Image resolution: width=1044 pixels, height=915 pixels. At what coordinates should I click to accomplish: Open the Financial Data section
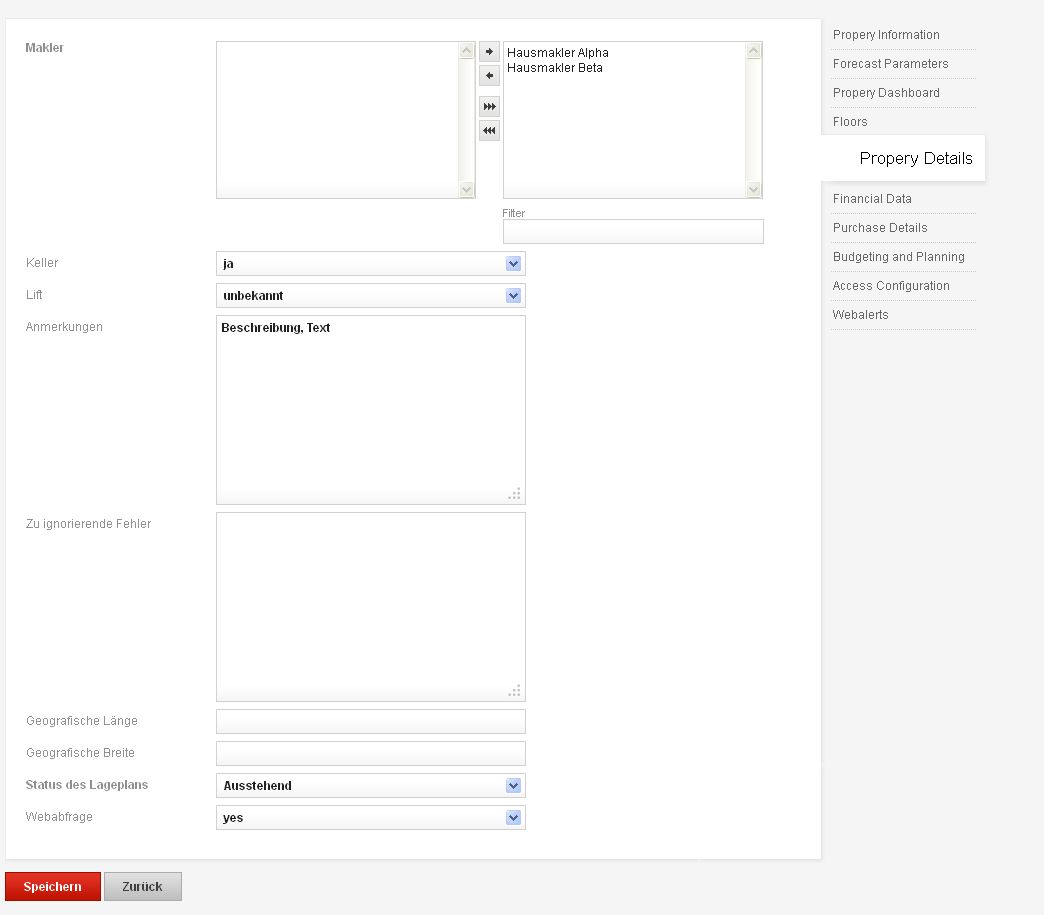(x=872, y=199)
